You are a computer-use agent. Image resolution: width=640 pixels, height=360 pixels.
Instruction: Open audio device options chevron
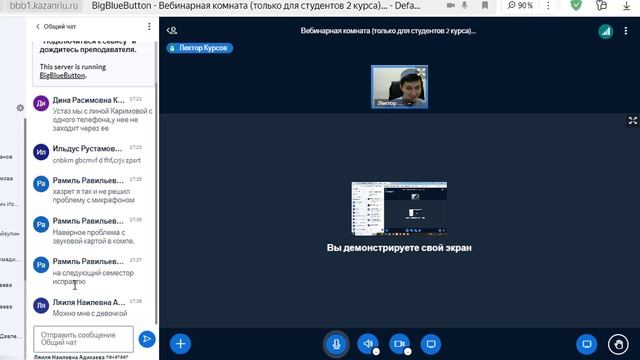[376, 351]
